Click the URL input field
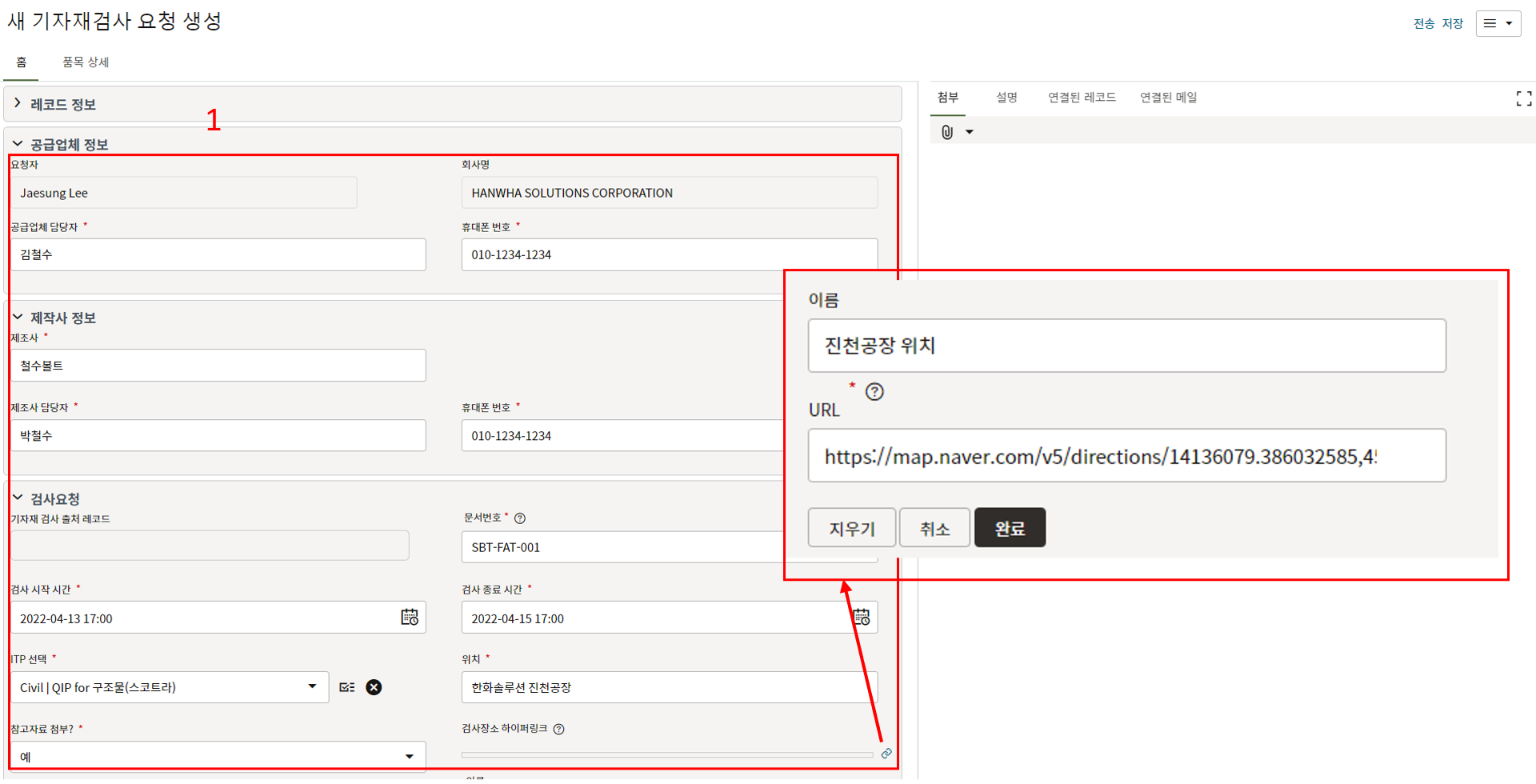The height and width of the screenshot is (784, 1536). coord(1126,456)
